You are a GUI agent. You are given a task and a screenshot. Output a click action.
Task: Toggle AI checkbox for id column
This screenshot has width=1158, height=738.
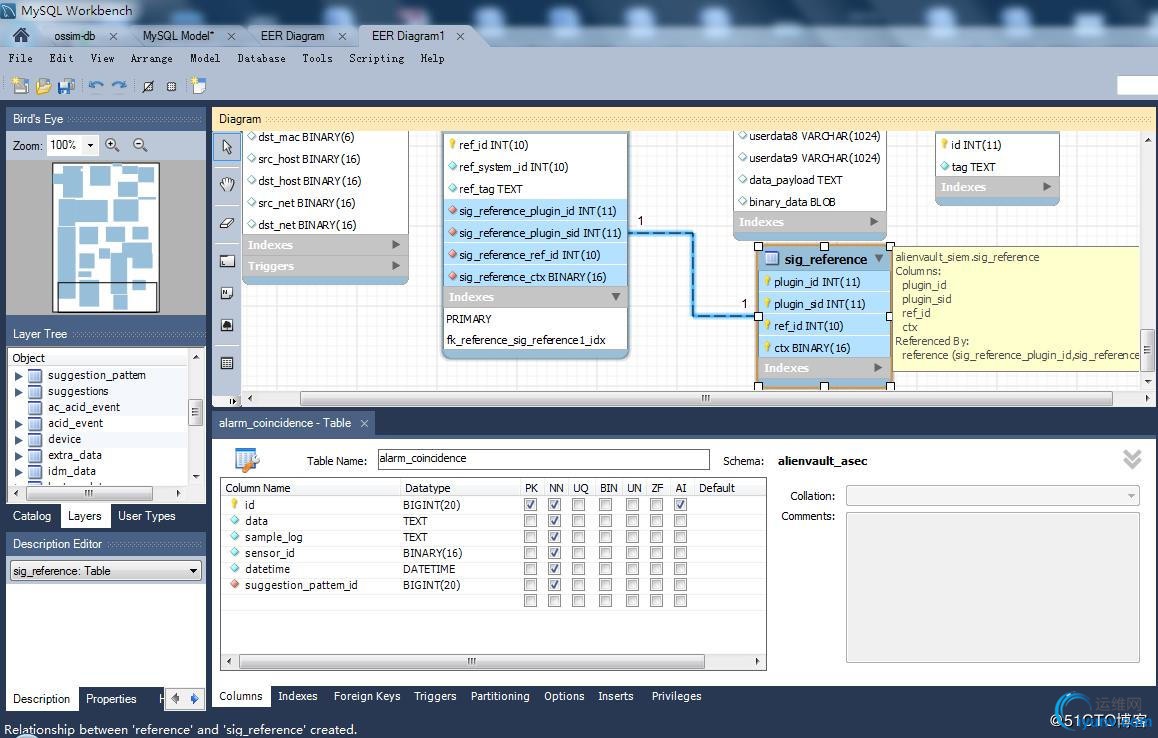(680, 505)
